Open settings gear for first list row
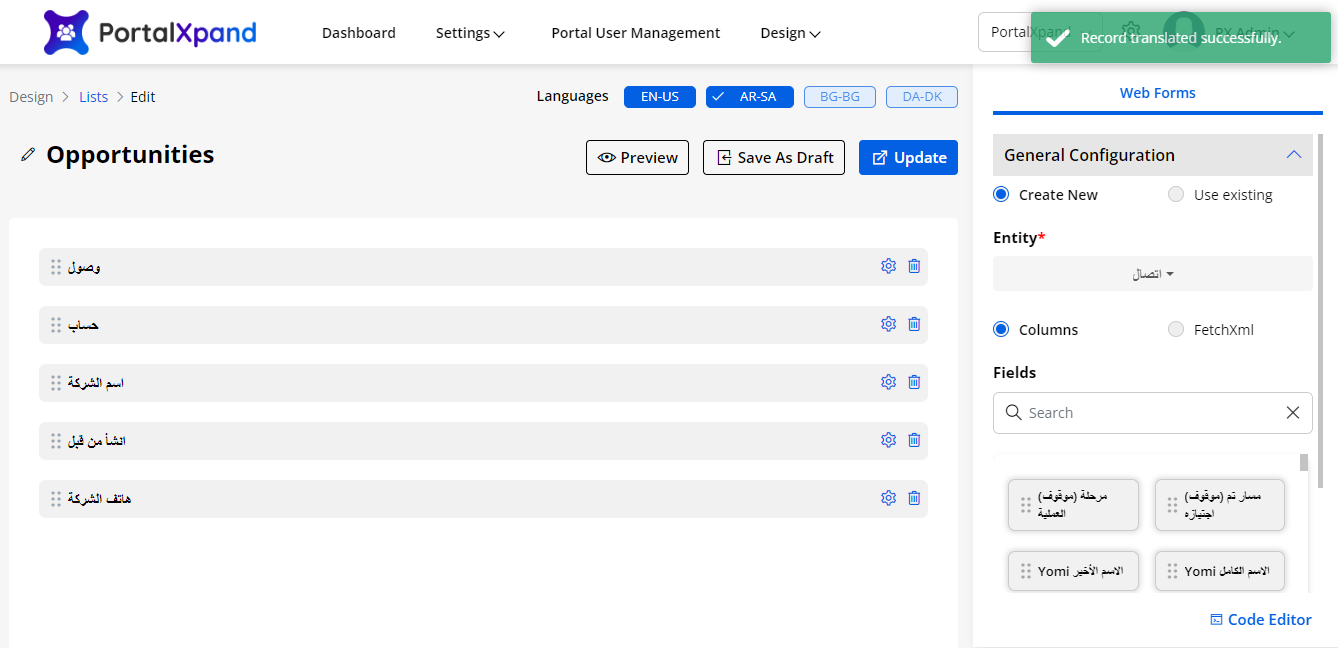Viewport: 1338px width, 648px height. [x=888, y=266]
